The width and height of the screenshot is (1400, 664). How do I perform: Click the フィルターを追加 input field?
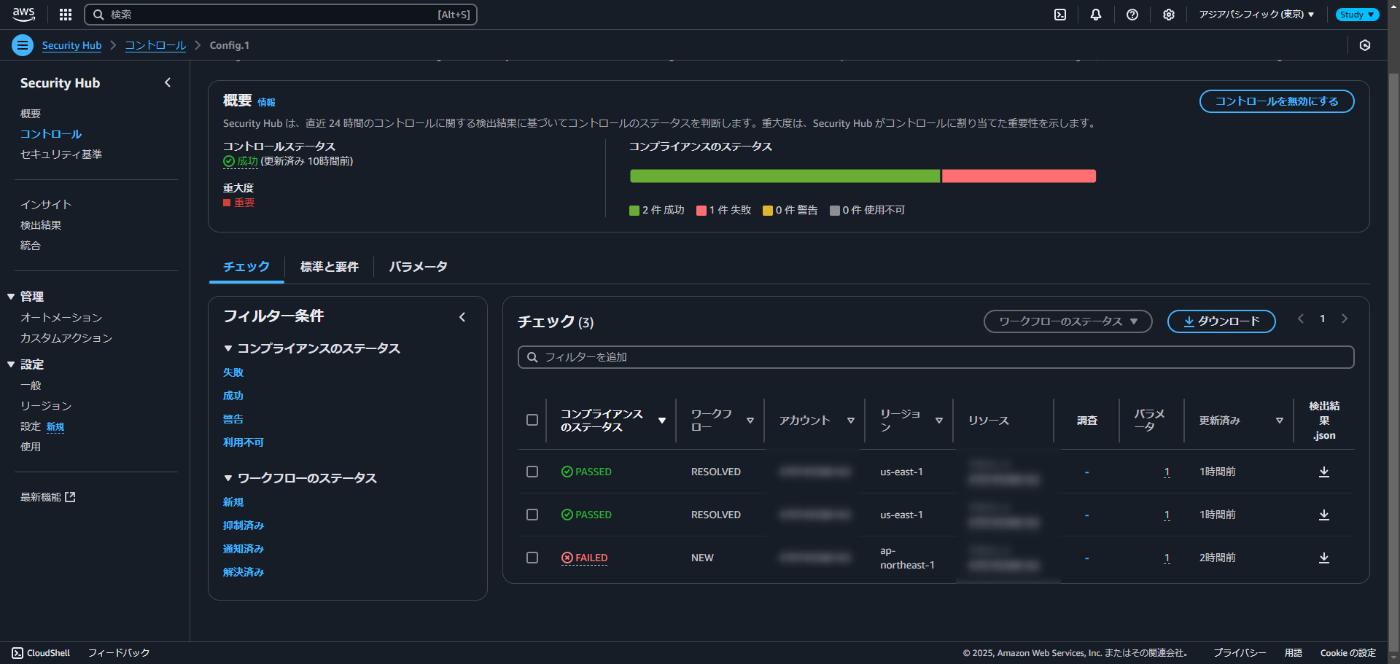[x=936, y=357]
